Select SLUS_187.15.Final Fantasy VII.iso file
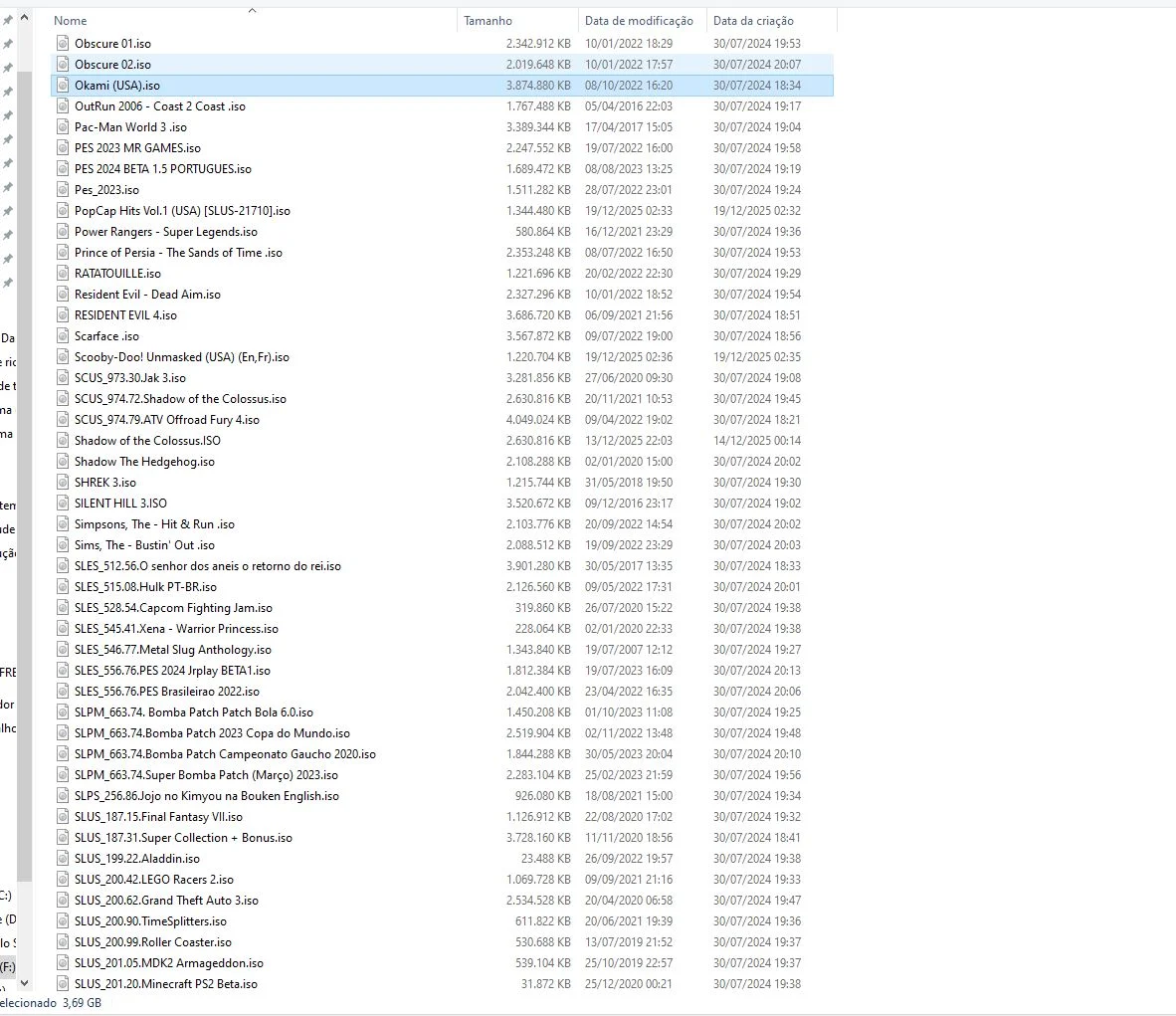This screenshot has width=1176, height=1016. click(x=158, y=817)
